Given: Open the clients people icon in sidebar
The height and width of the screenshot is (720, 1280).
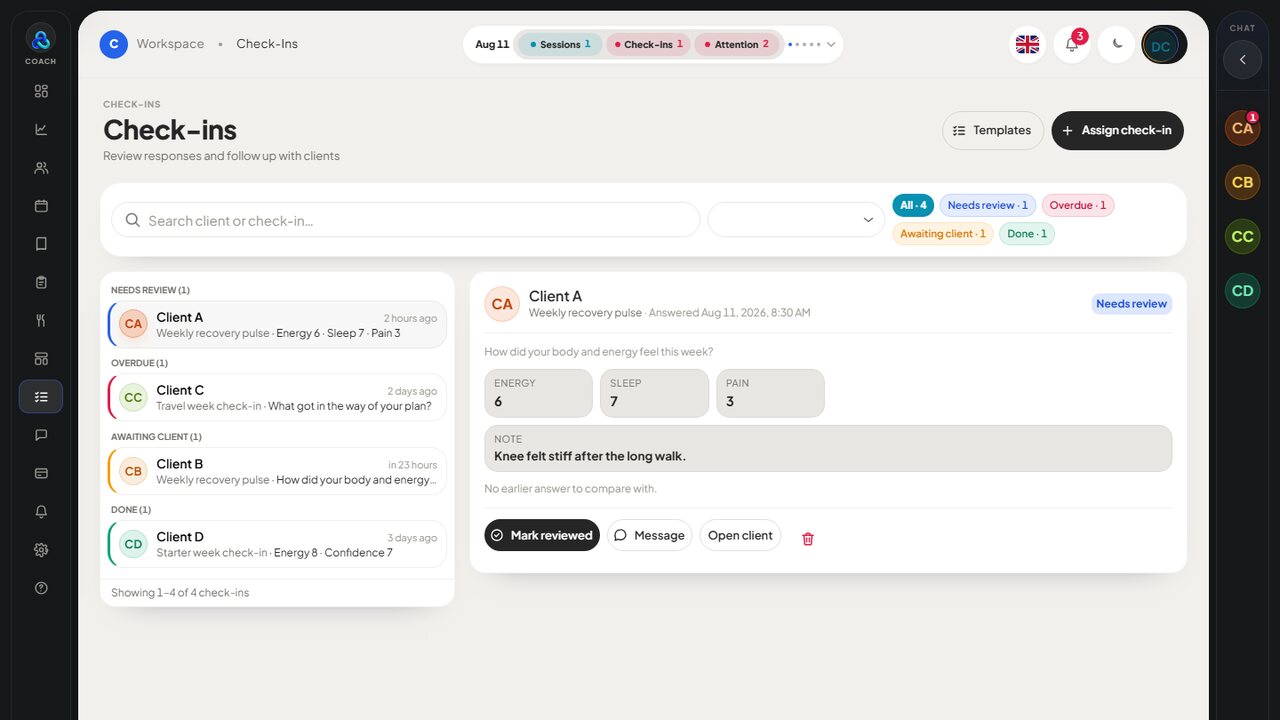Looking at the screenshot, I should (x=41, y=168).
